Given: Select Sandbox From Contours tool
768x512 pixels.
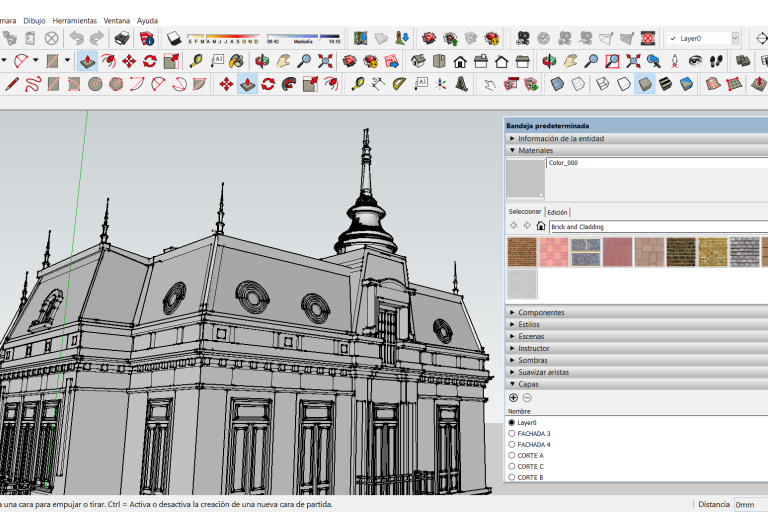Looking at the screenshot, I should tap(713, 84).
